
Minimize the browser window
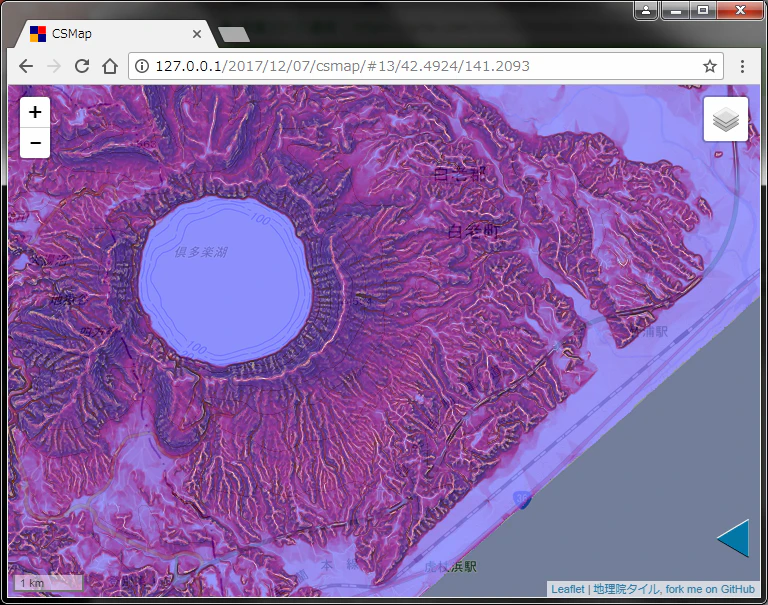point(676,10)
